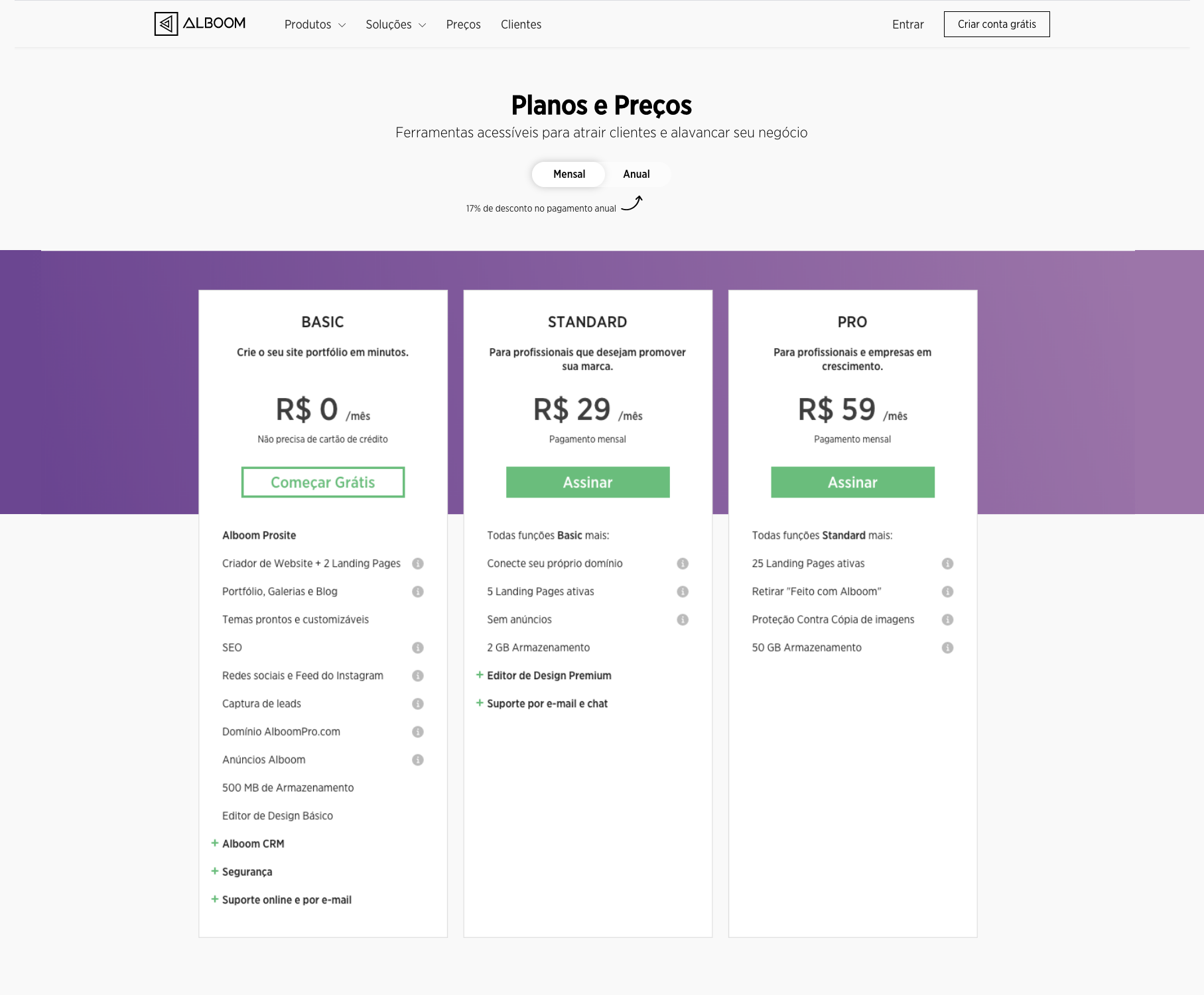Click Criar conta grátis button
Screen dimensions: 1204x995
pos(996,24)
